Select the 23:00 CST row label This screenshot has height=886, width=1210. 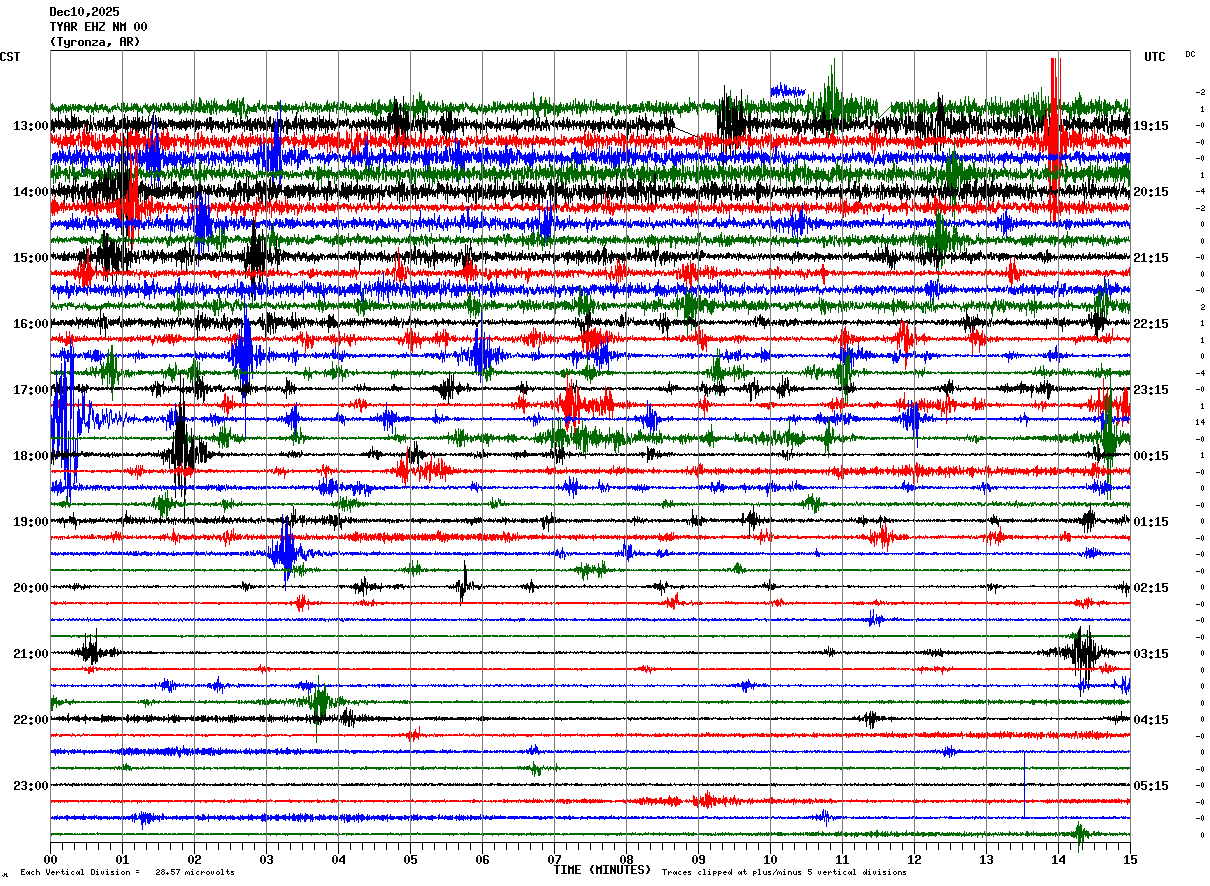[31, 786]
